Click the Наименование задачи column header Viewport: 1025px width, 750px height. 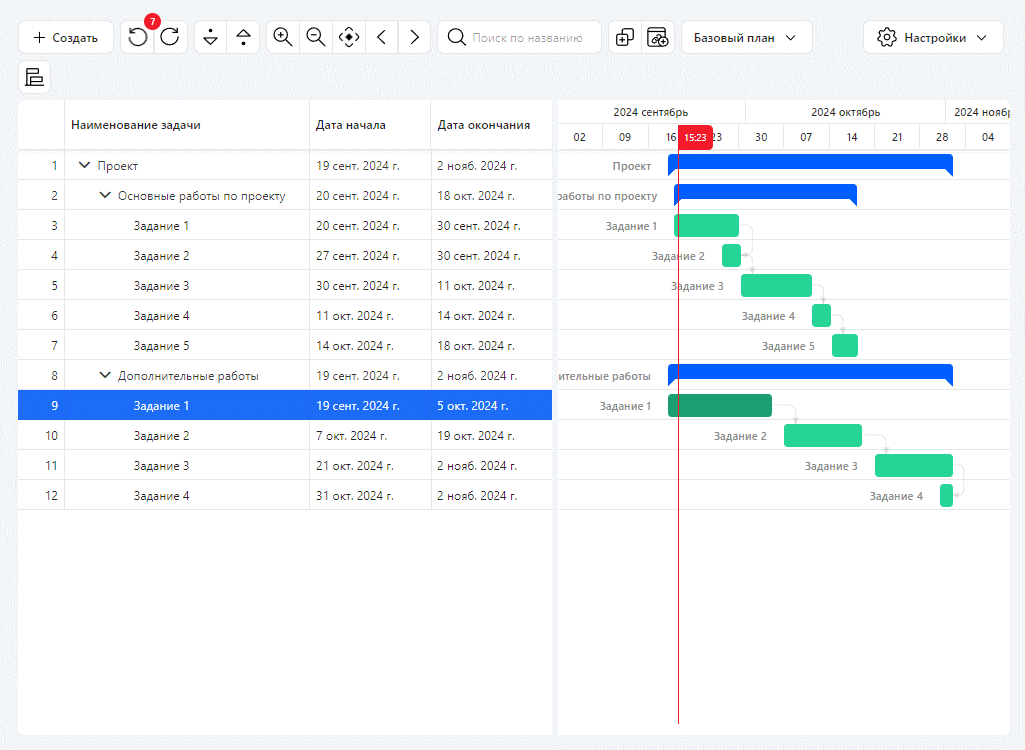point(186,125)
